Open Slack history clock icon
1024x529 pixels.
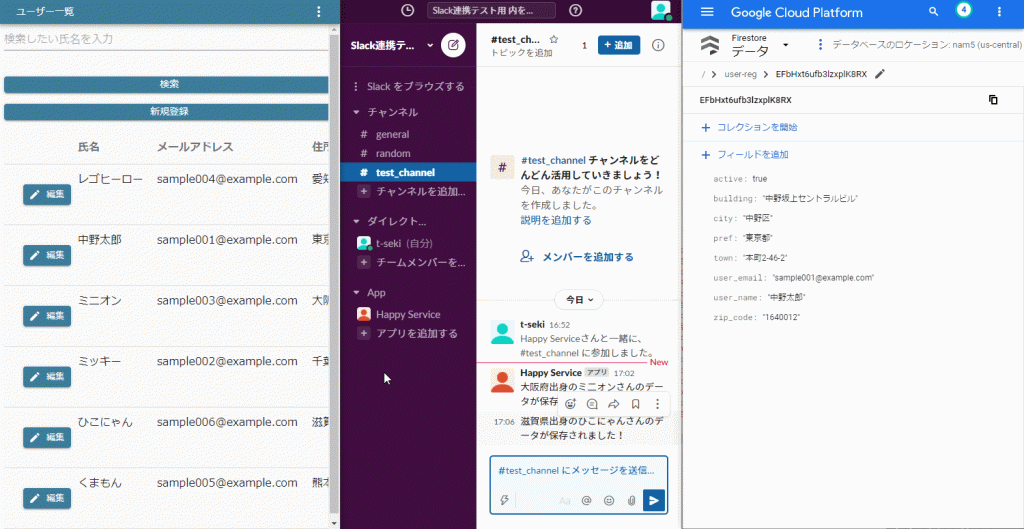[408, 10]
